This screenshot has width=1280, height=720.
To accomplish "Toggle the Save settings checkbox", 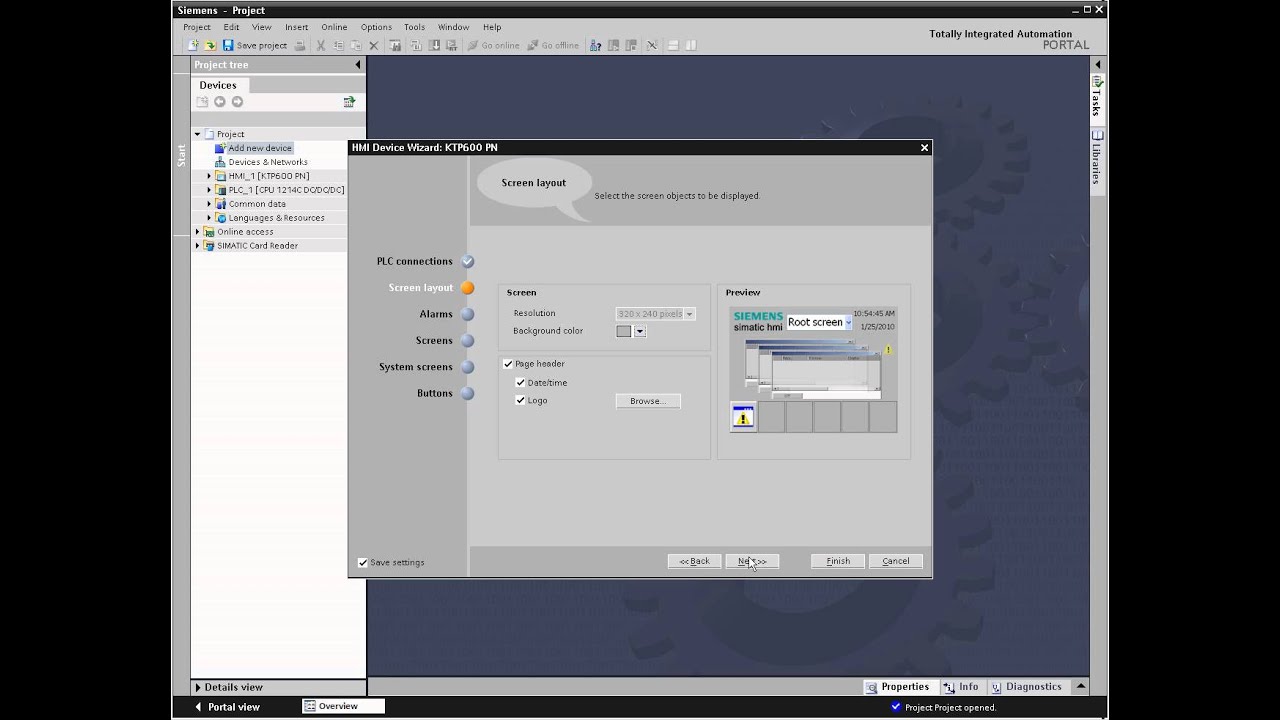I will 363,562.
